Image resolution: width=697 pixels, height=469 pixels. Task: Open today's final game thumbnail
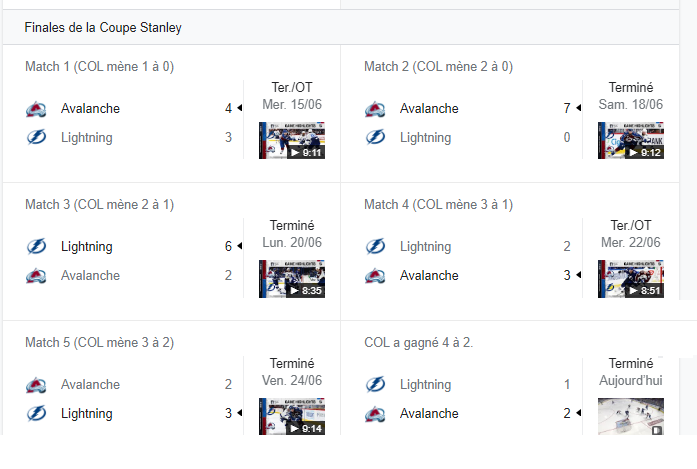pyautogui.click(x=631, y=417)
